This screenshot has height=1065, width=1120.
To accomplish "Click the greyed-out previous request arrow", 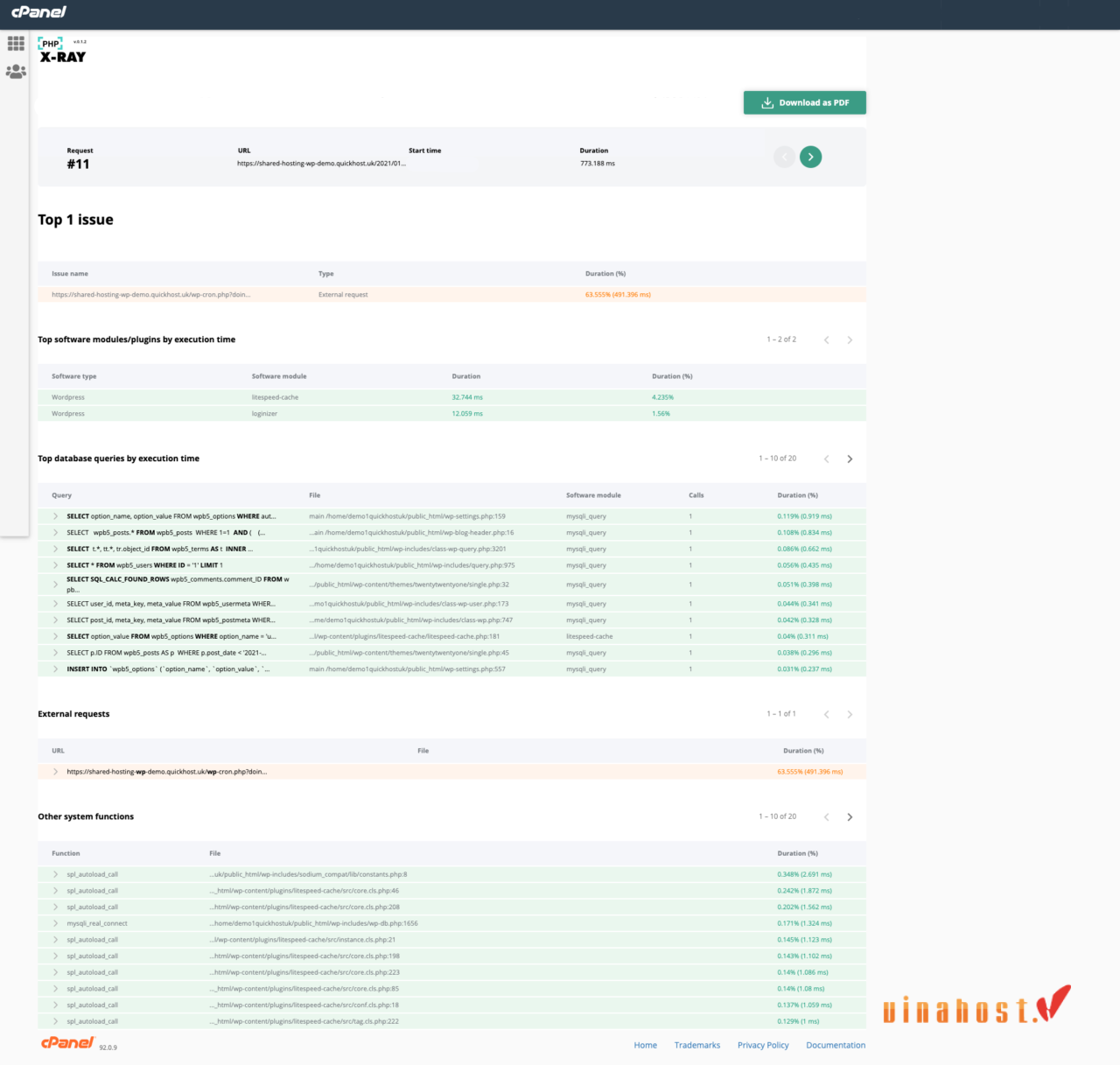I will pos(784,157).
